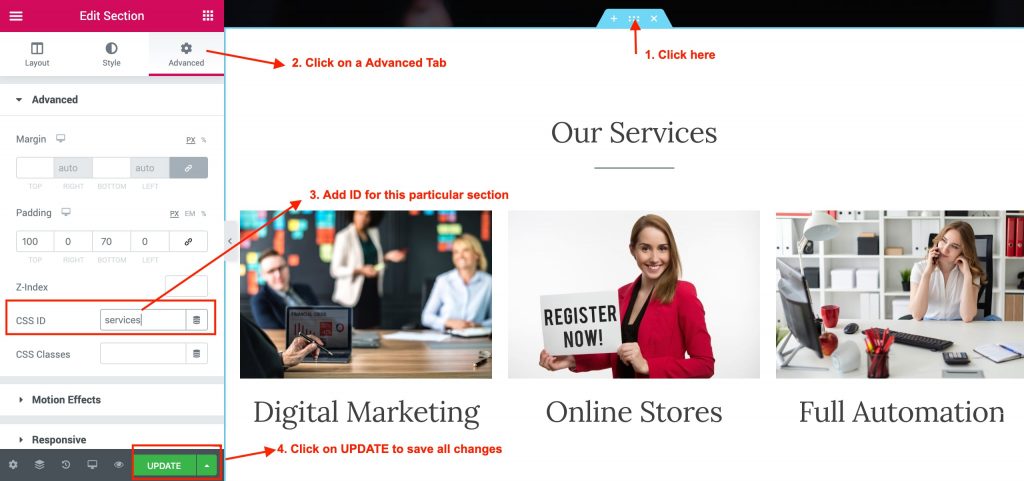Viewport: 1024px width, 481px height.
Task: Open save options arrow next to Update
Action: 207,465
